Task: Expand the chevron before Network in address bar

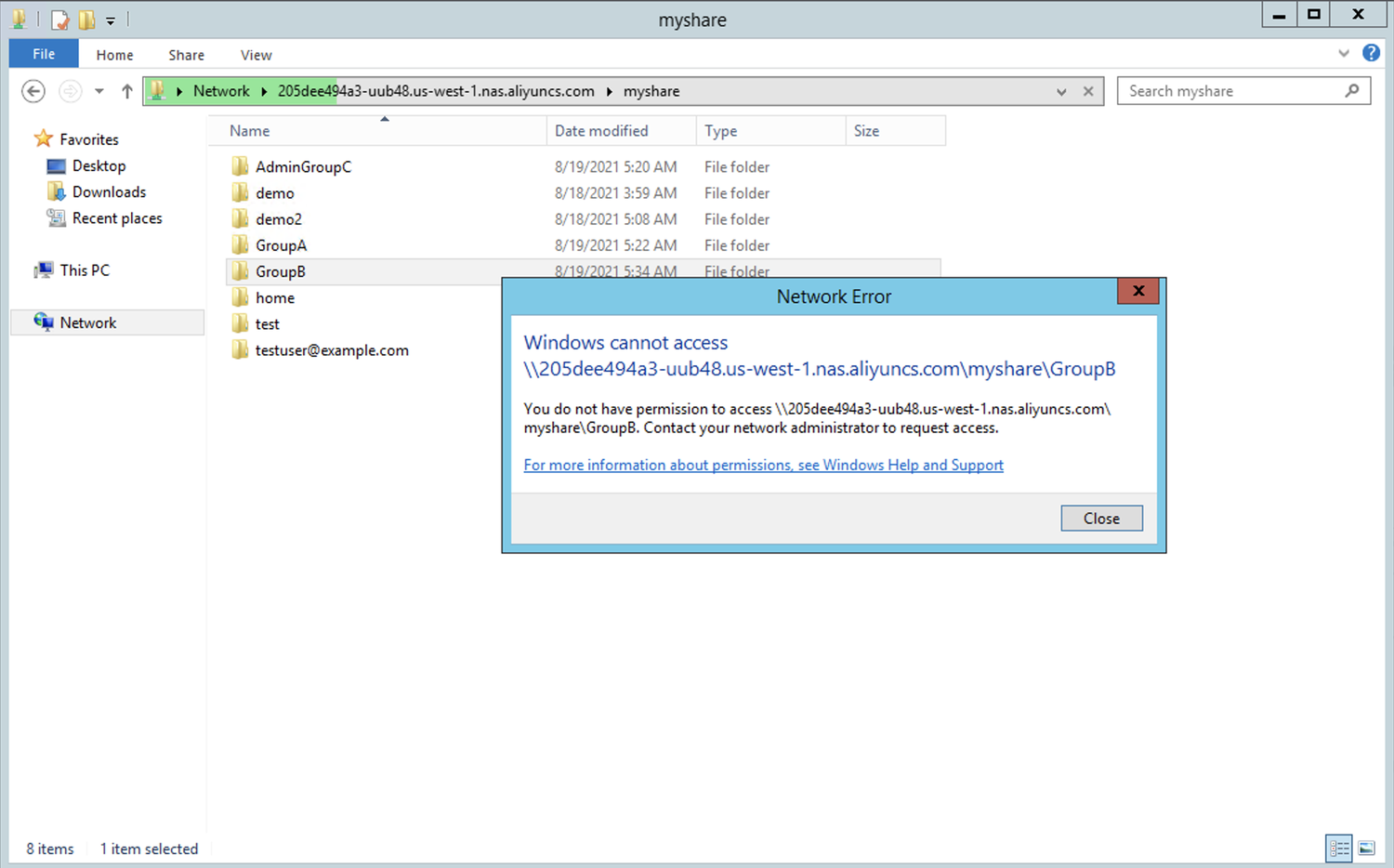Action: coord(179,91)
